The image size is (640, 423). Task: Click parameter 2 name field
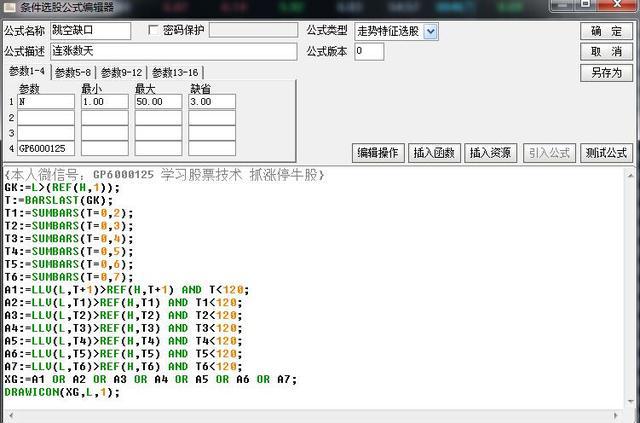[x=46, y=118]
